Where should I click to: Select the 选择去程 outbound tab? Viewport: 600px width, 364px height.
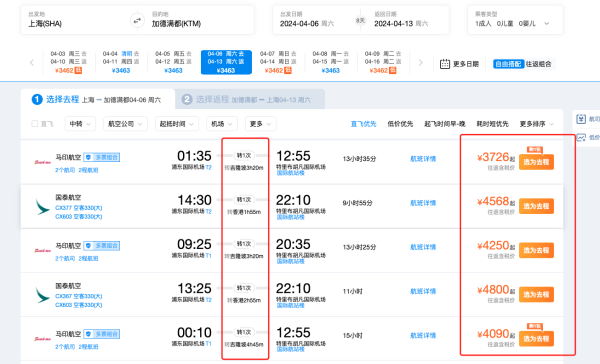[x=98, y=100]
